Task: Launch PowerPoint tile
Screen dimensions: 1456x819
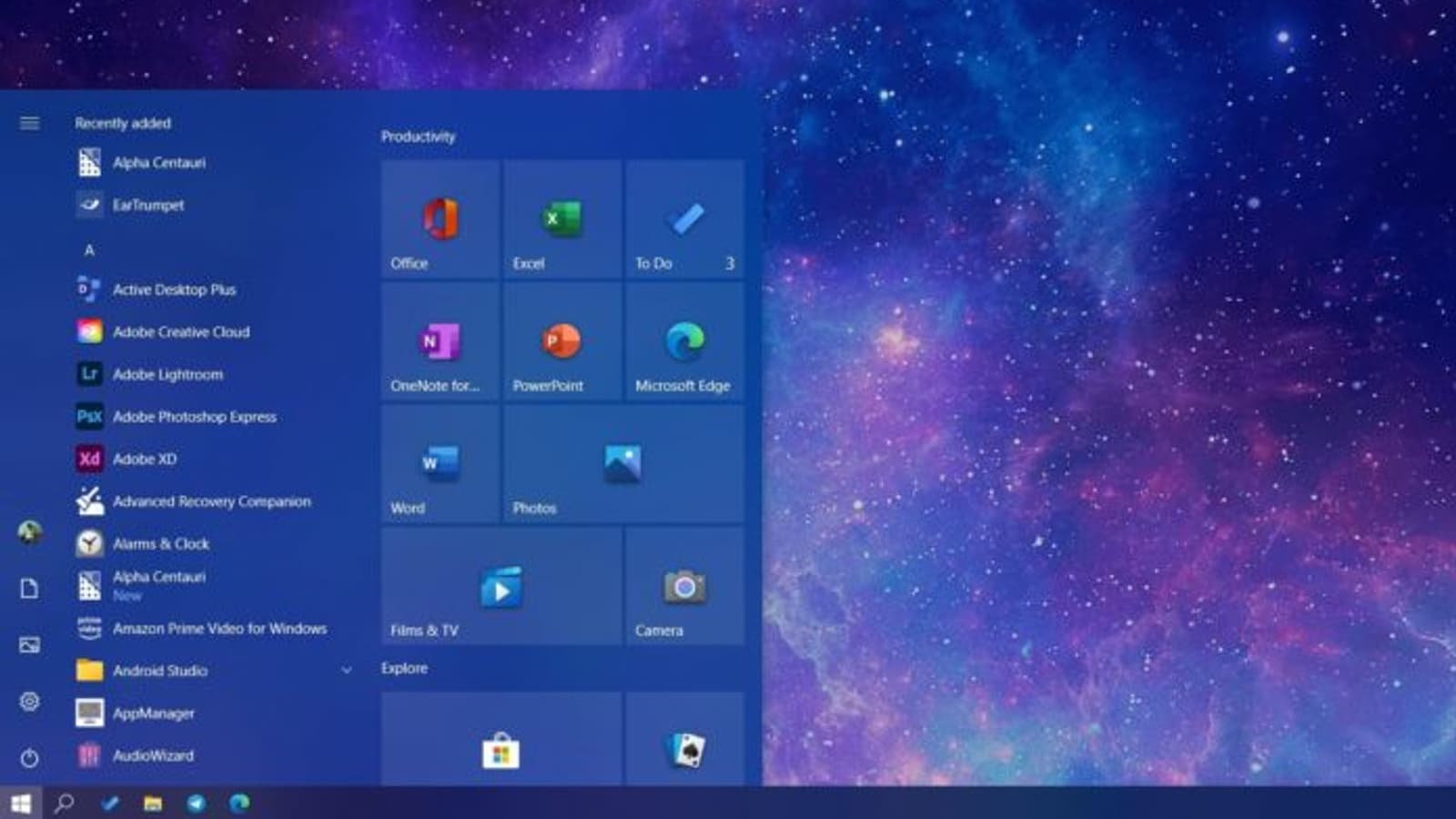Action: coord(562,341)
